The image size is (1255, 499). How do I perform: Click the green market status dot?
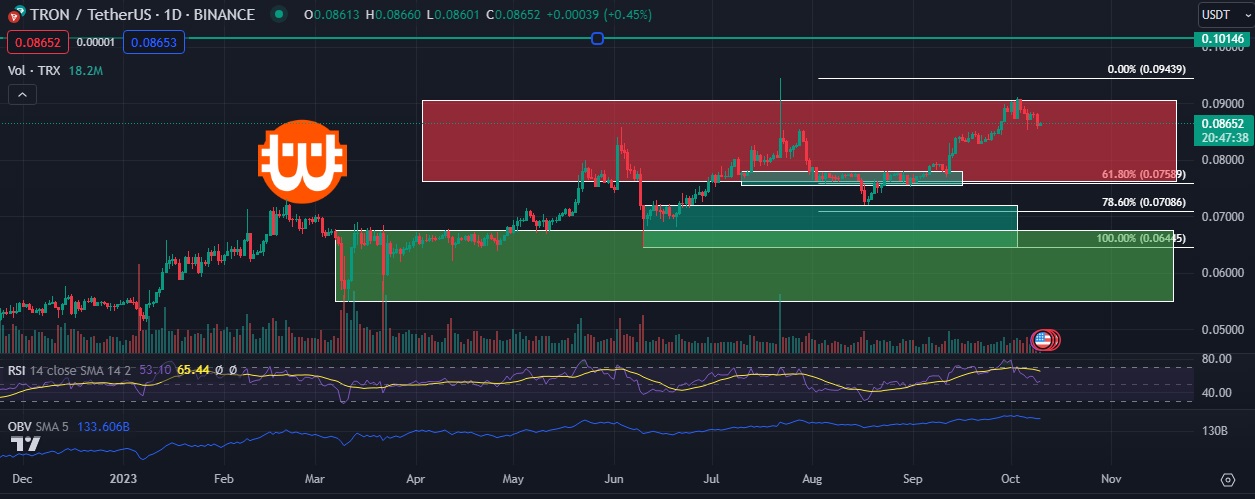click(x=277, y=15)
